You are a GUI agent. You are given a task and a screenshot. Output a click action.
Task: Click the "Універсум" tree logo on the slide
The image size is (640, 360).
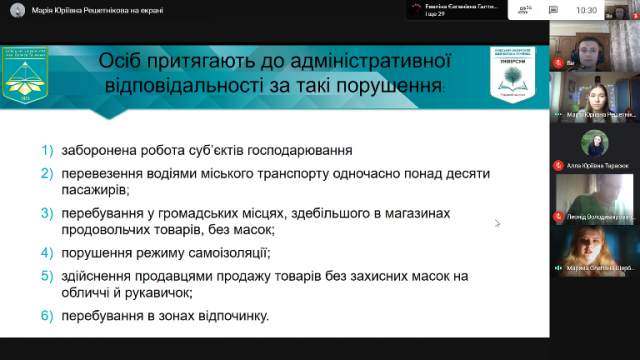coord(513,74)
